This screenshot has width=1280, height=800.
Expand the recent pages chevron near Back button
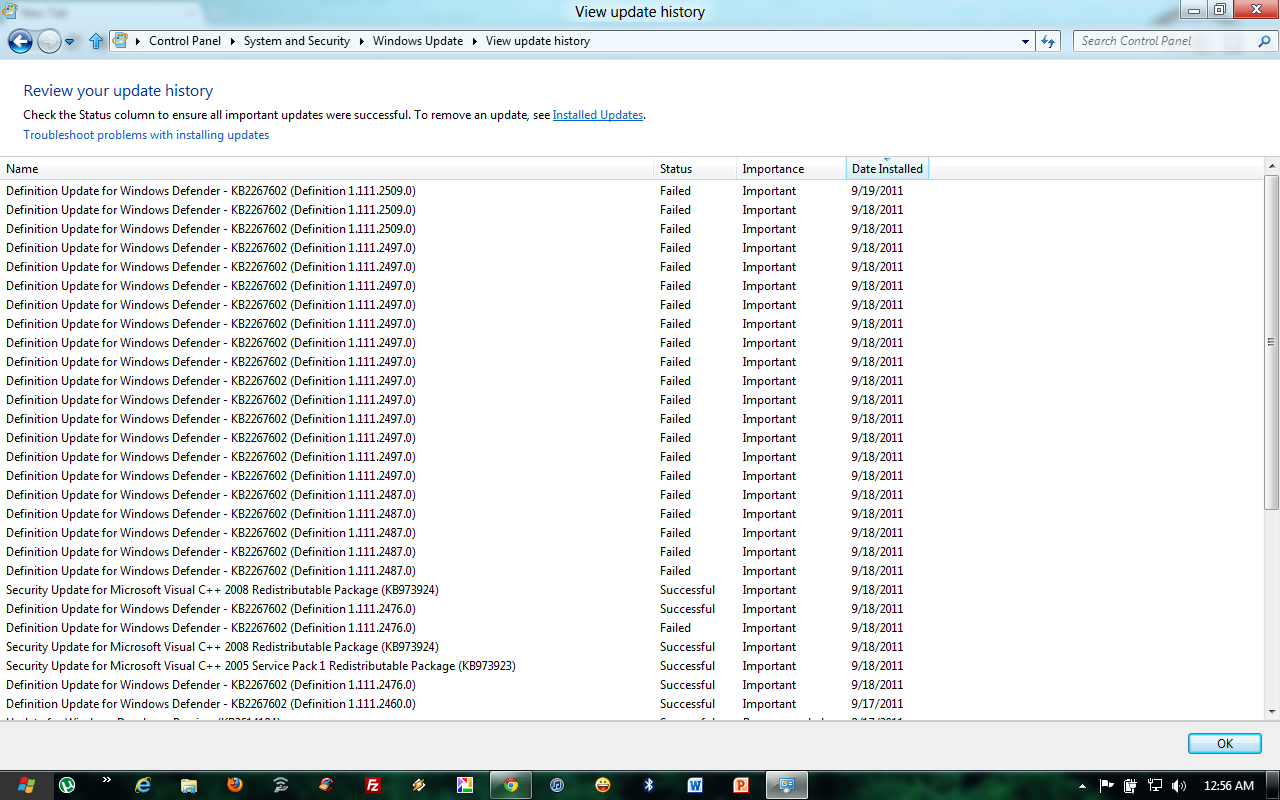point(68,41)
